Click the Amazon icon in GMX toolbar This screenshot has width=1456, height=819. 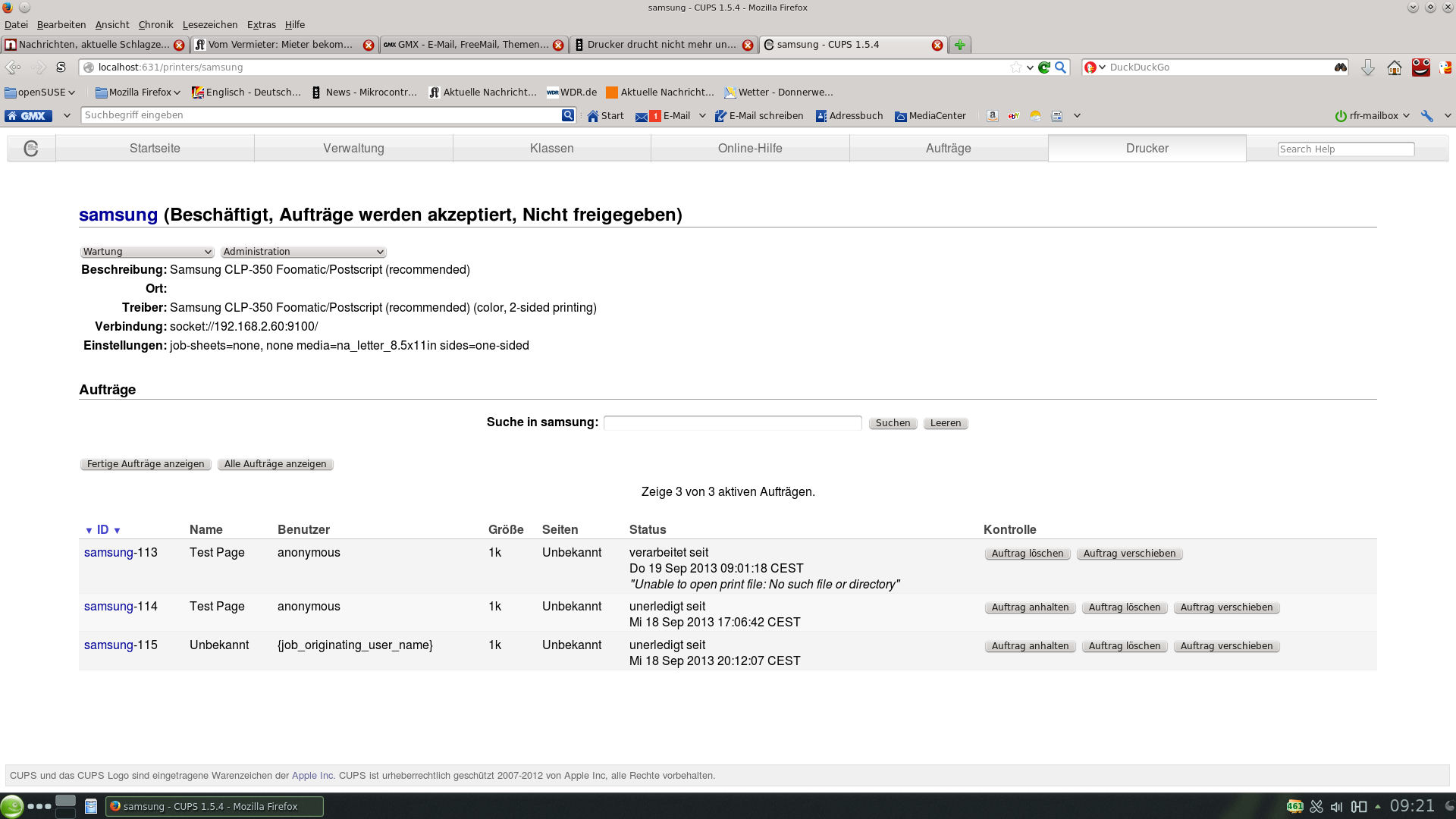point(992,116)
